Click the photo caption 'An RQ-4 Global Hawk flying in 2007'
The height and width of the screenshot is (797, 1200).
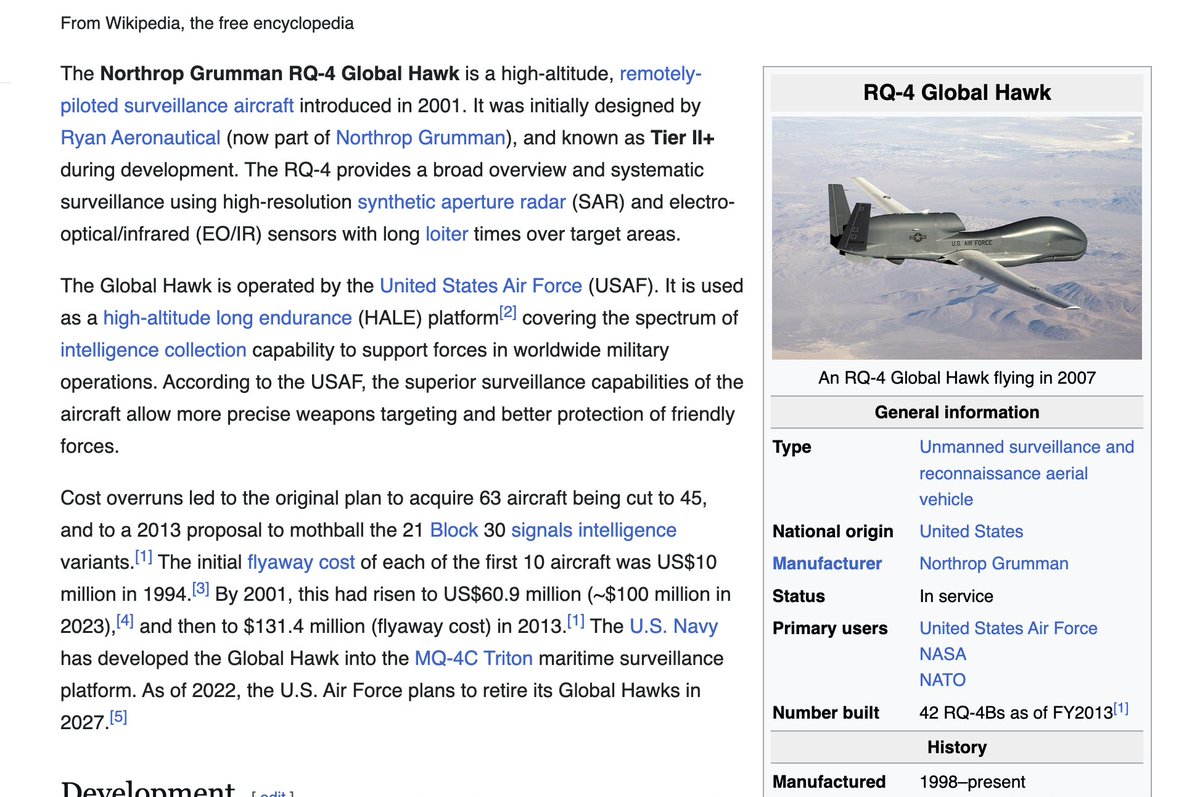point(957,377)
